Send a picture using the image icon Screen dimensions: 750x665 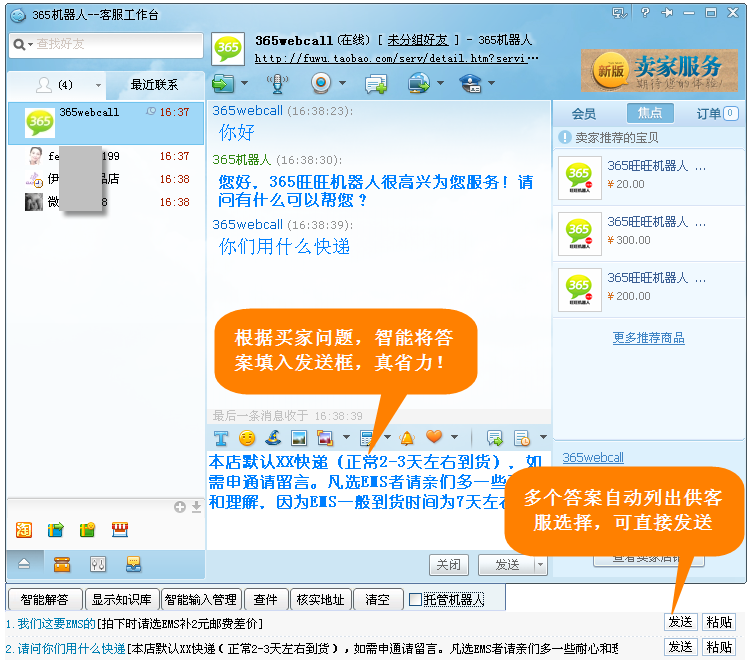coord(299,437)
